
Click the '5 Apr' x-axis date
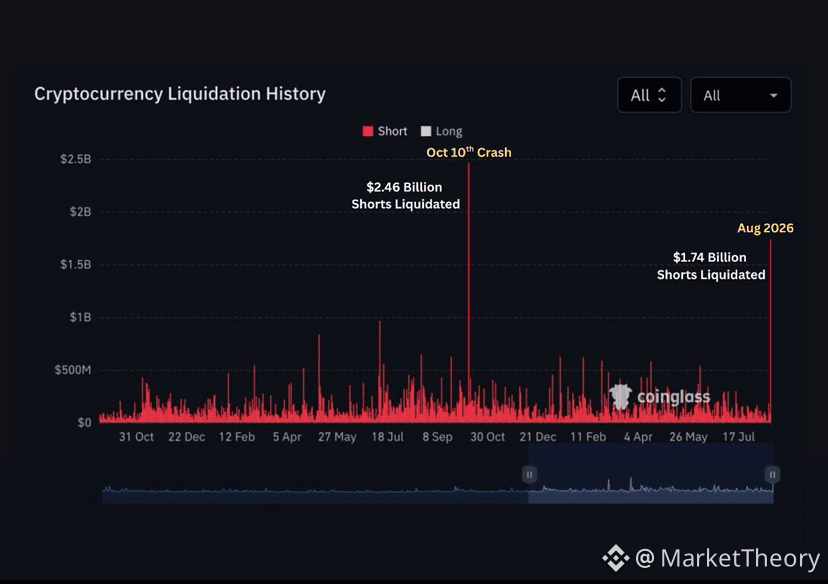tap(287, 437)
